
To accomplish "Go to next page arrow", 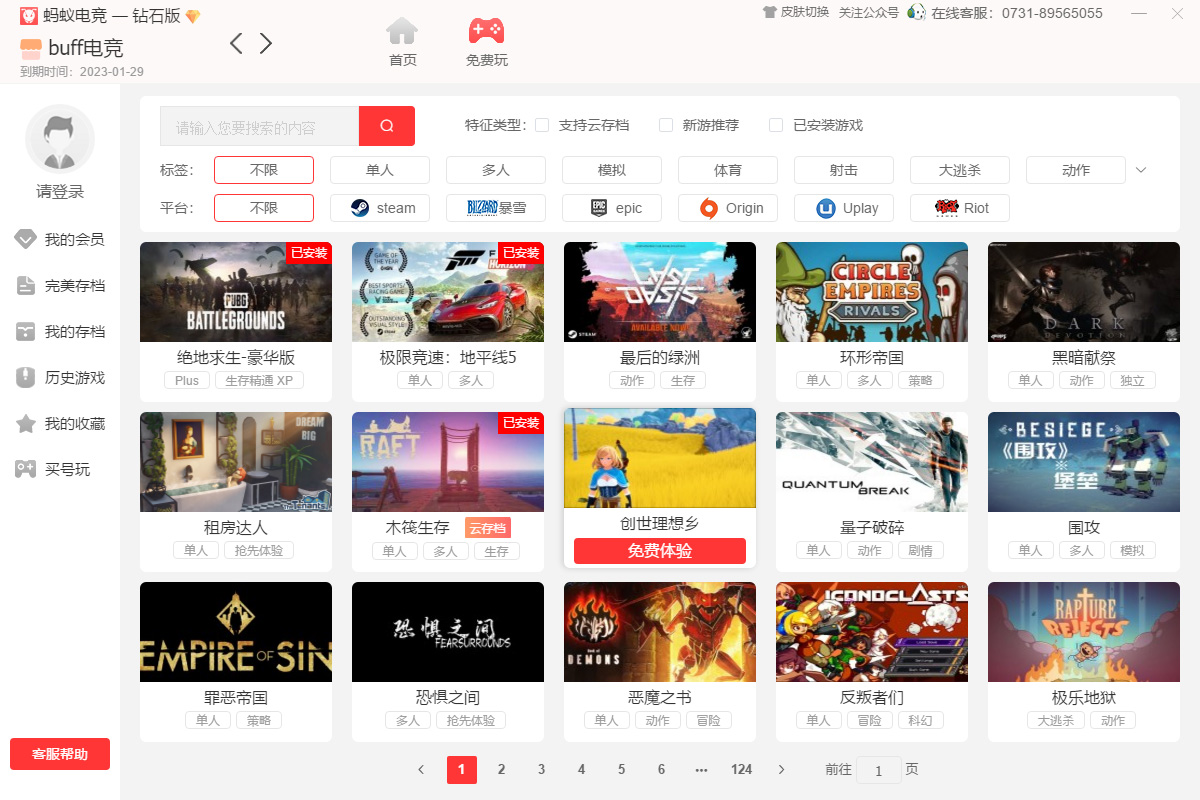I will [781, 770].
